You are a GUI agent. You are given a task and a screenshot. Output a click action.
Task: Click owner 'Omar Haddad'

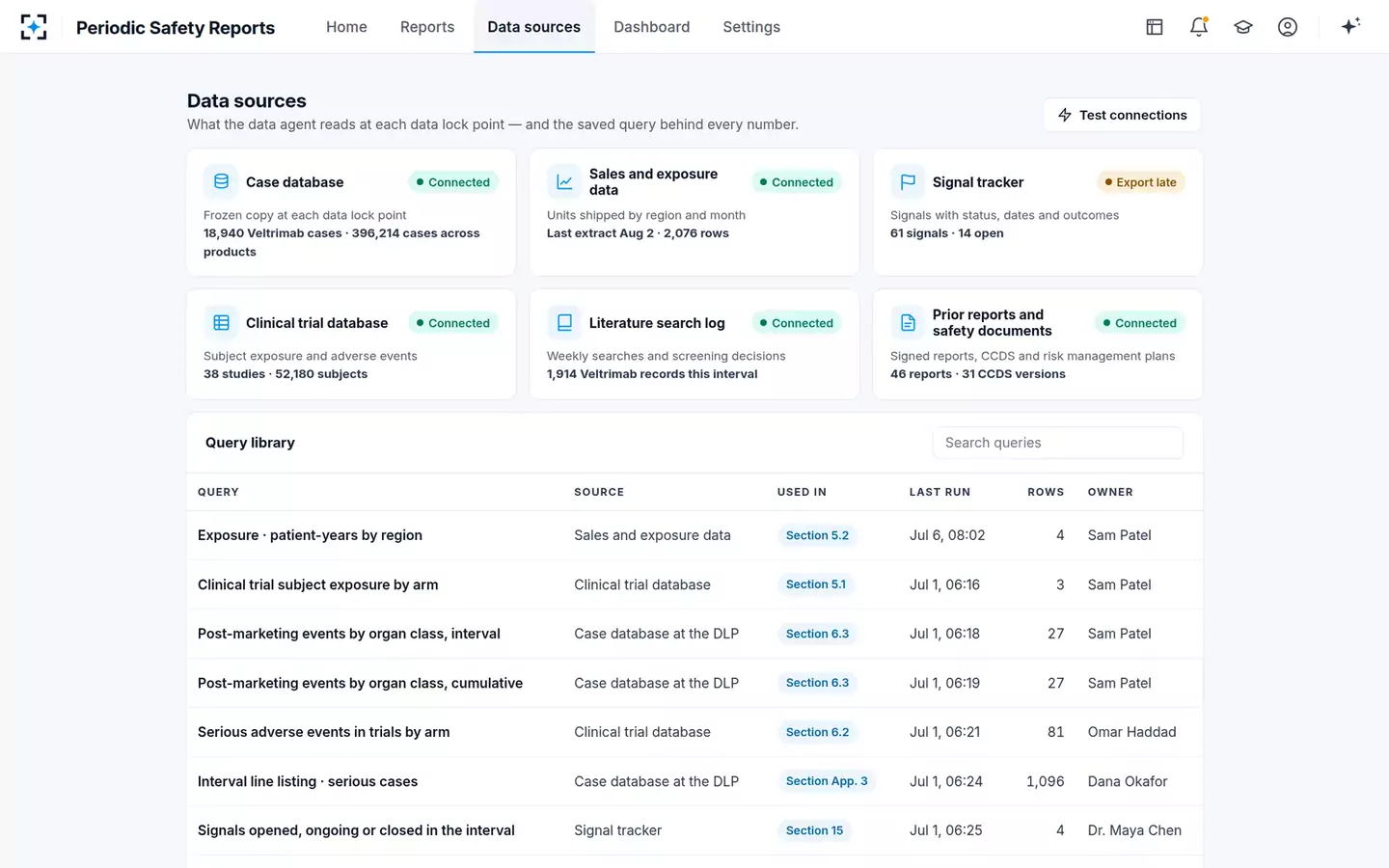point(1131,732)
